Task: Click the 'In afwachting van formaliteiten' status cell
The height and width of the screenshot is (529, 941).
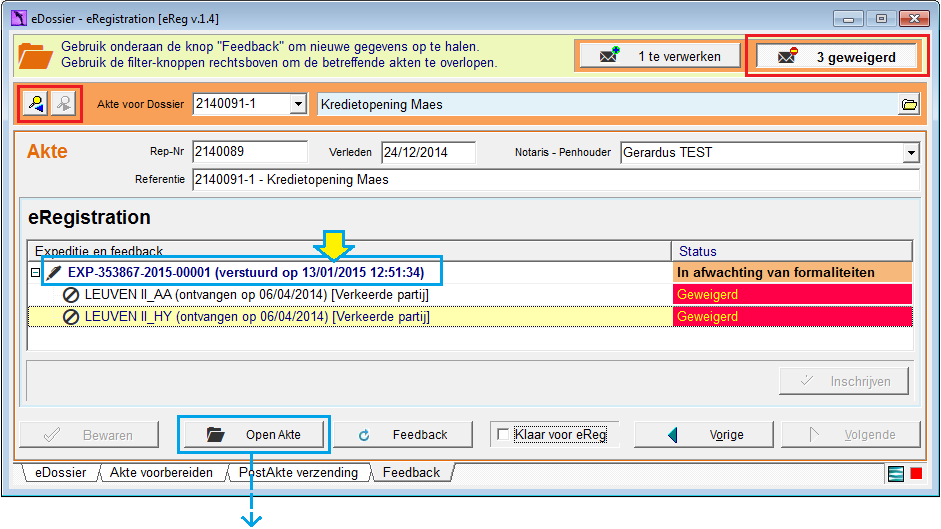Action: [x=792, y=273]
